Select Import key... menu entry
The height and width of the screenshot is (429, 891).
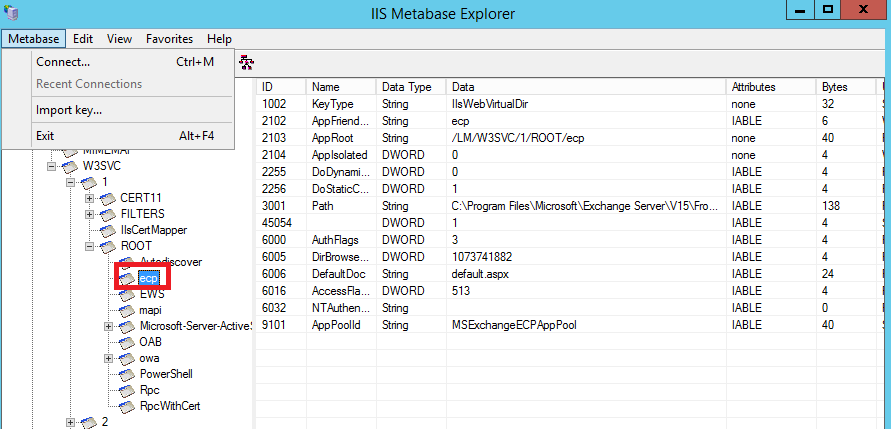pyautogui.click(x=68, y=110)
